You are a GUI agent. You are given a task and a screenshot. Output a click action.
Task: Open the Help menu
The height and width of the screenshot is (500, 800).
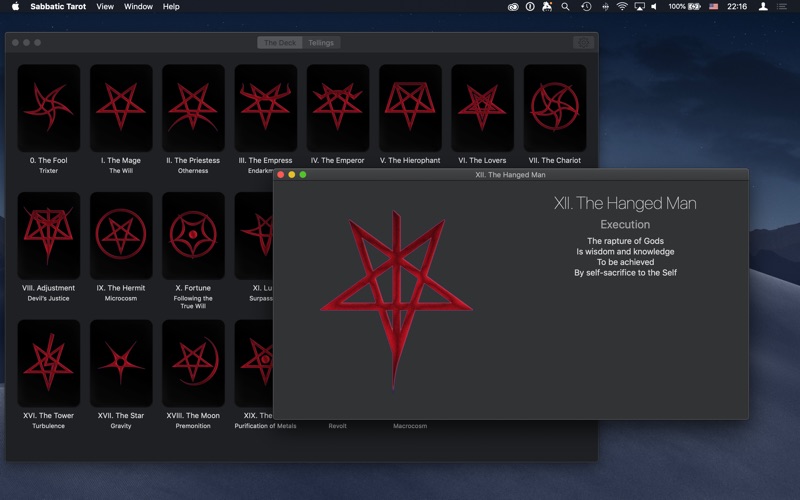point(171,7)
